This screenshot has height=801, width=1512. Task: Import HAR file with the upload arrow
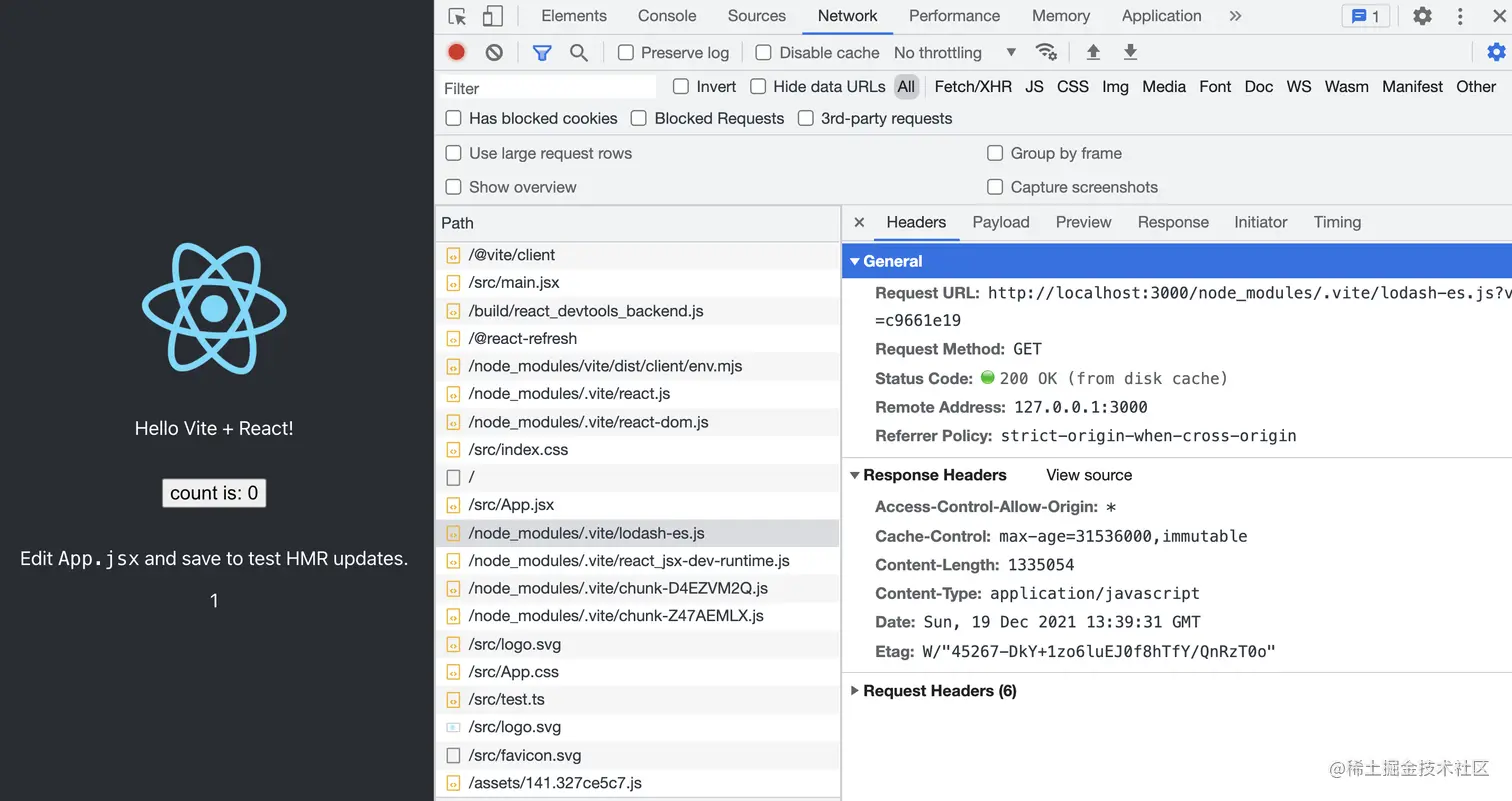tap(1093, 52)
